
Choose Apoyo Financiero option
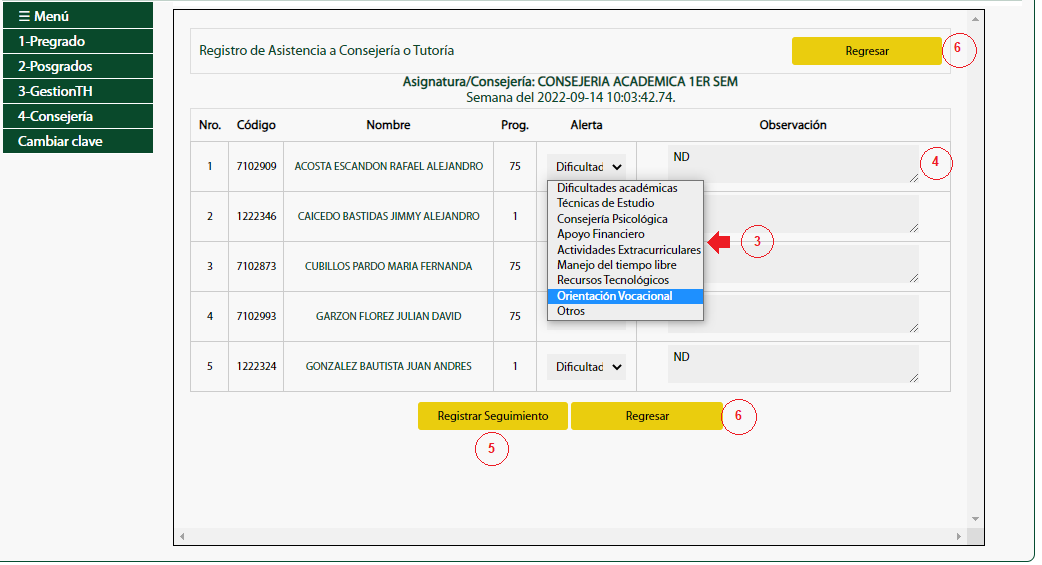[x=625, y=234]
